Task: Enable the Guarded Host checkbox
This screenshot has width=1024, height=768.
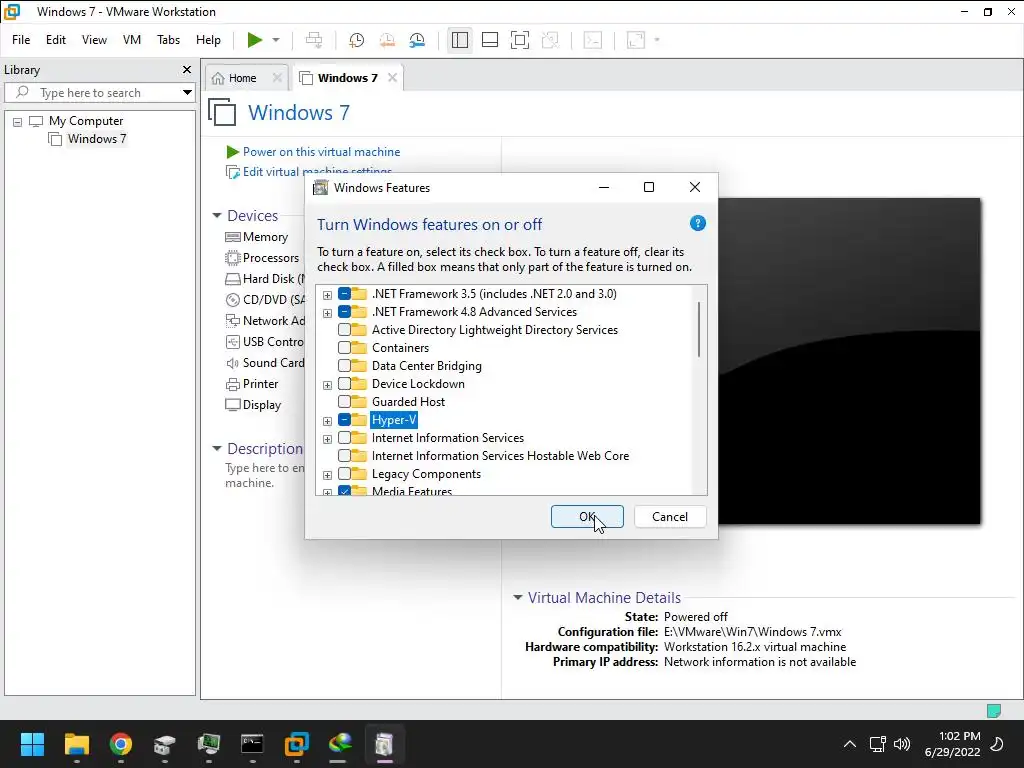Action: [x=344, y=402]
